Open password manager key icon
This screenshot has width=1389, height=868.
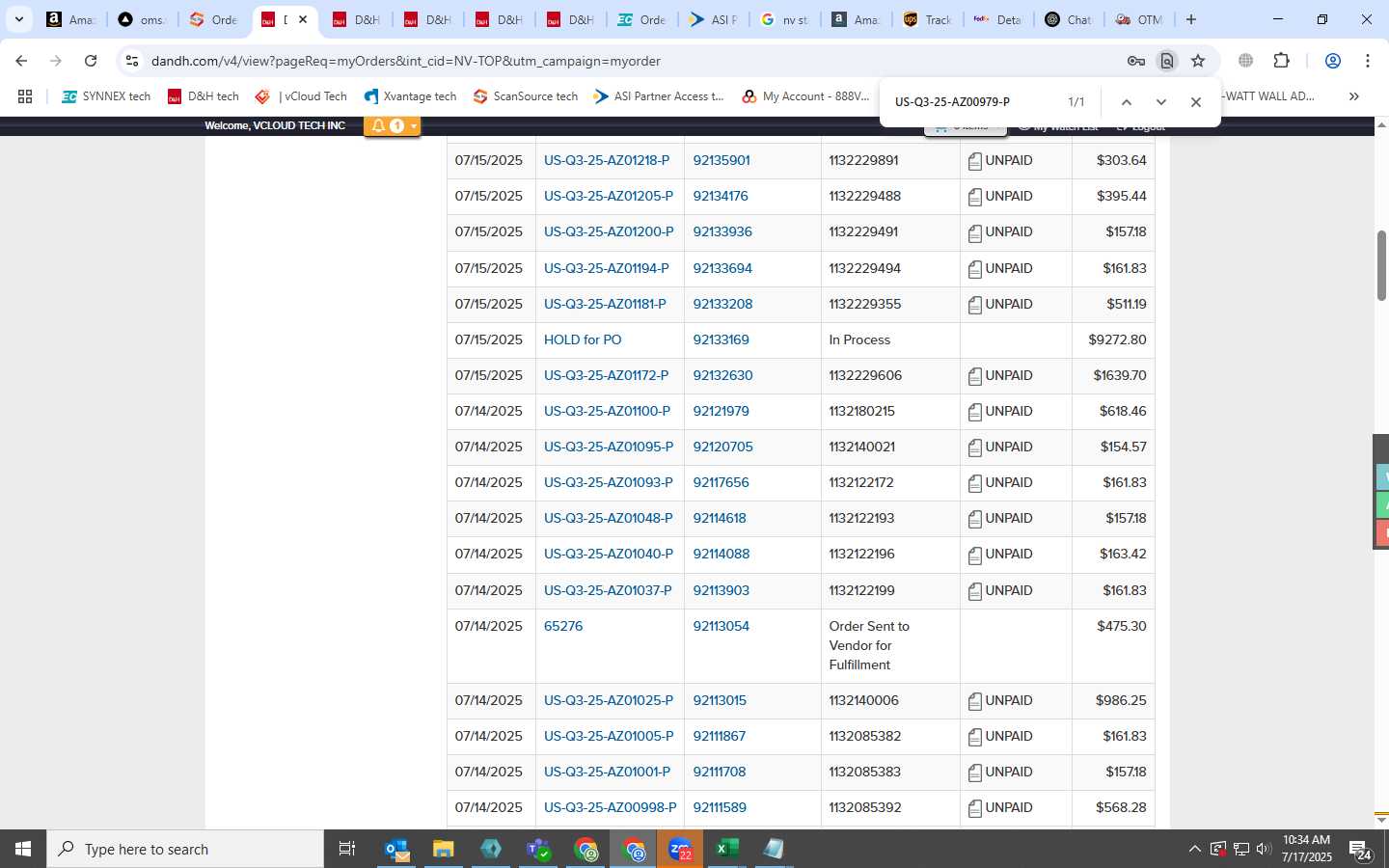click(x=1135, y=61)
